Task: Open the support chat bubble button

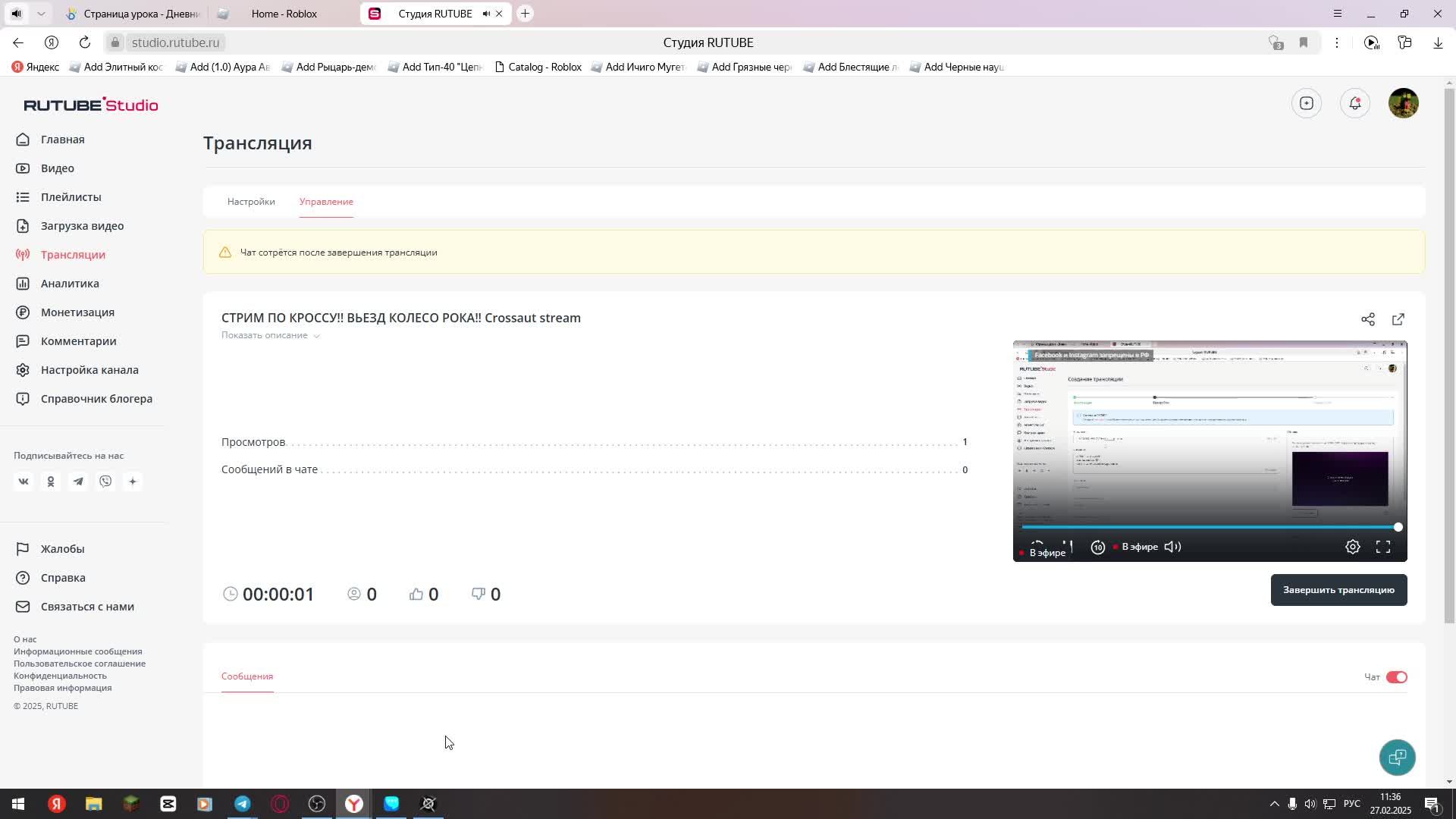Action: click(x=1397, y=757)
